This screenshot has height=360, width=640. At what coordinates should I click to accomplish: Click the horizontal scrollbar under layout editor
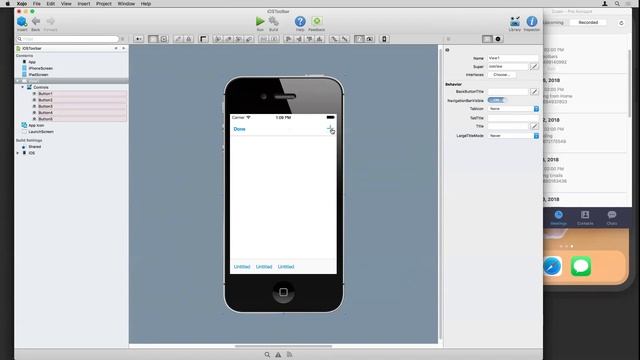coord(283,346)
